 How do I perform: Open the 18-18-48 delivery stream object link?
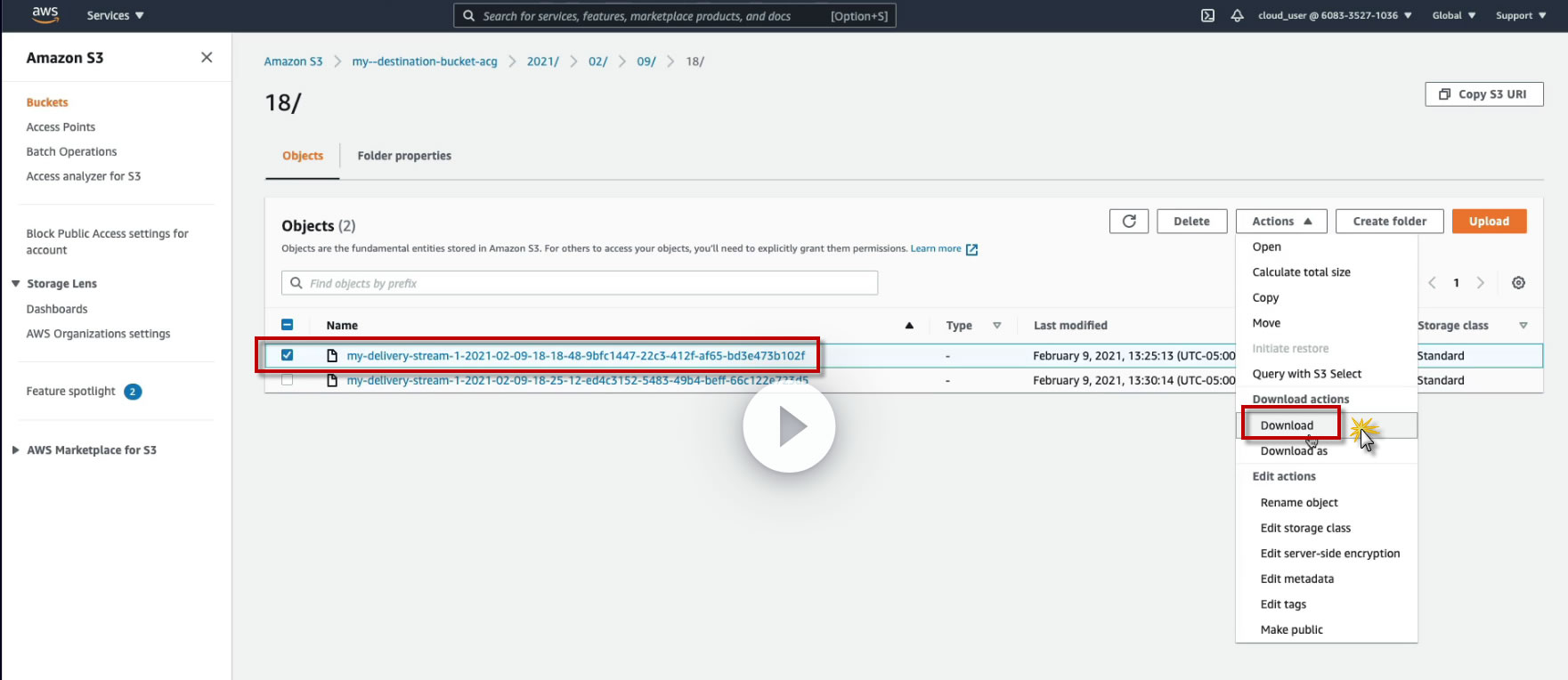(x=576, y=356)
